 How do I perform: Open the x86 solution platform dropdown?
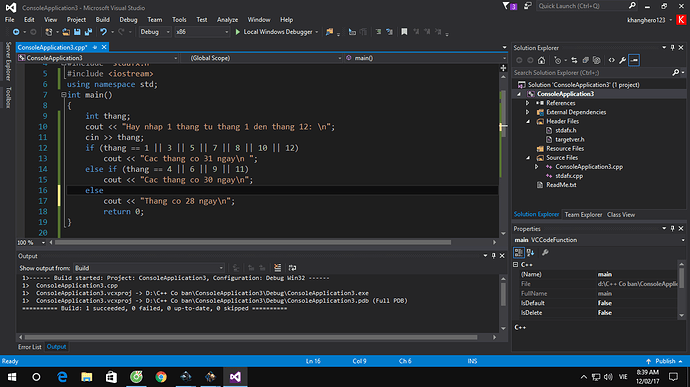click(202, 32)
